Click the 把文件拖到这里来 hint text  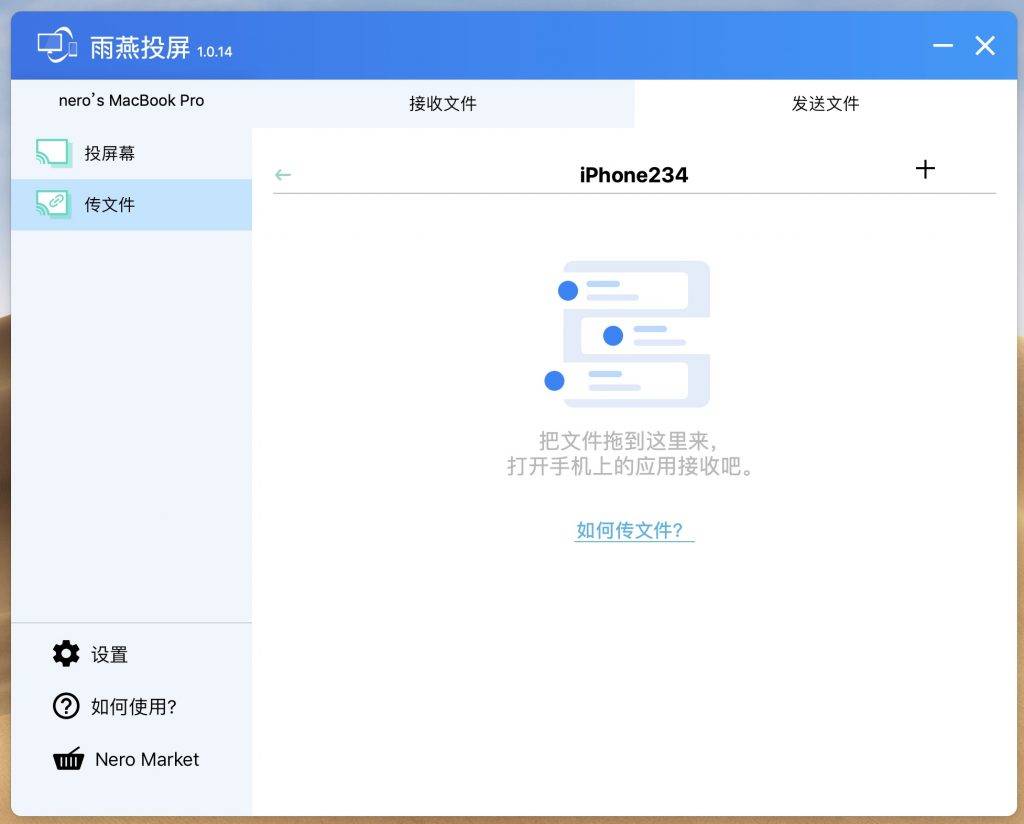coord(628,441)
